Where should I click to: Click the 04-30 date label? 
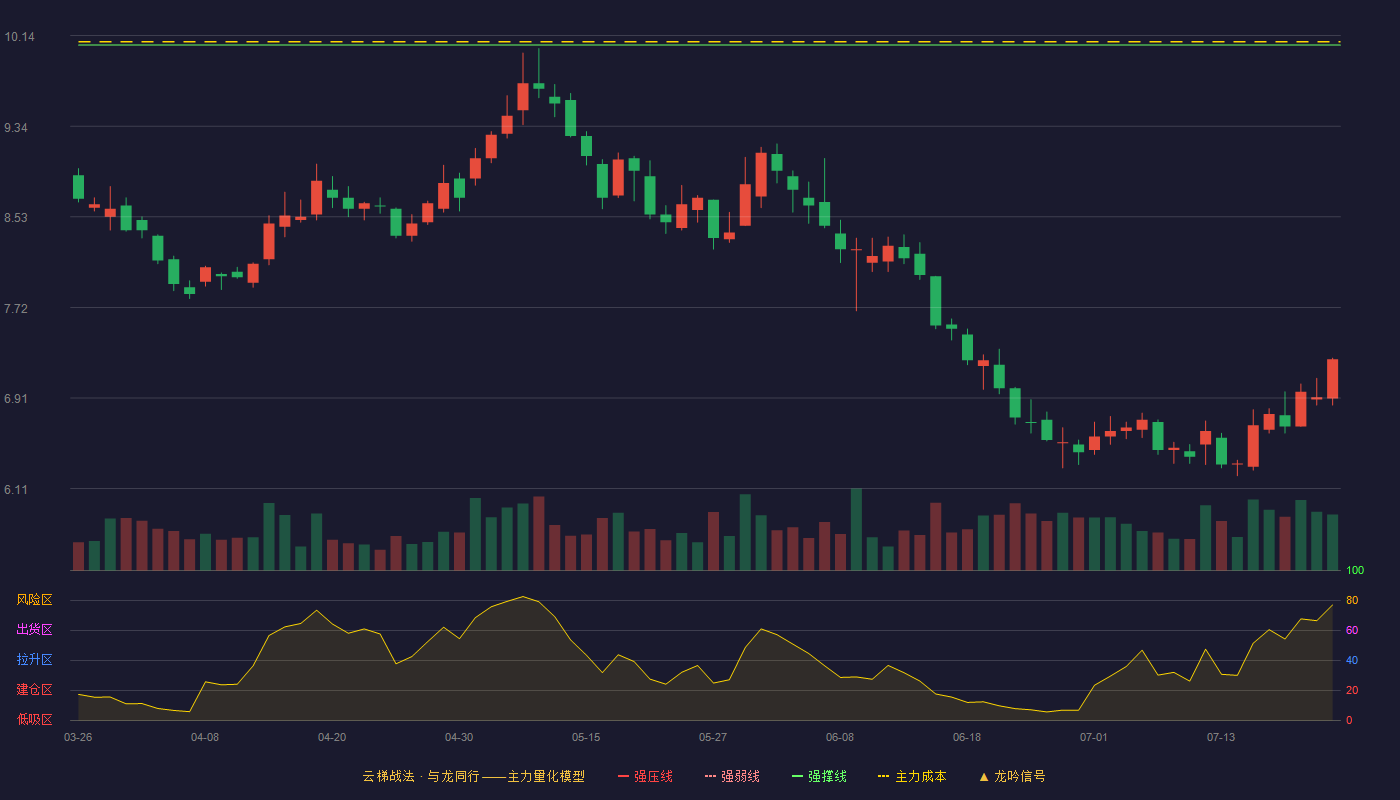[459, 737]
